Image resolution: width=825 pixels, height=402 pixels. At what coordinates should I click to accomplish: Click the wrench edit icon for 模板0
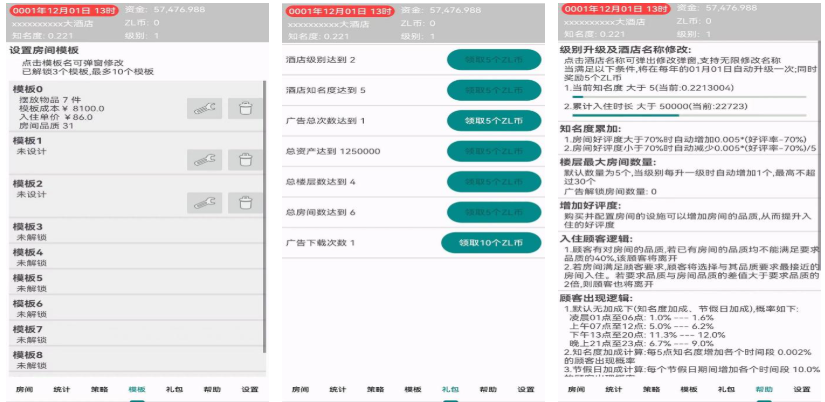pos(204,108)
